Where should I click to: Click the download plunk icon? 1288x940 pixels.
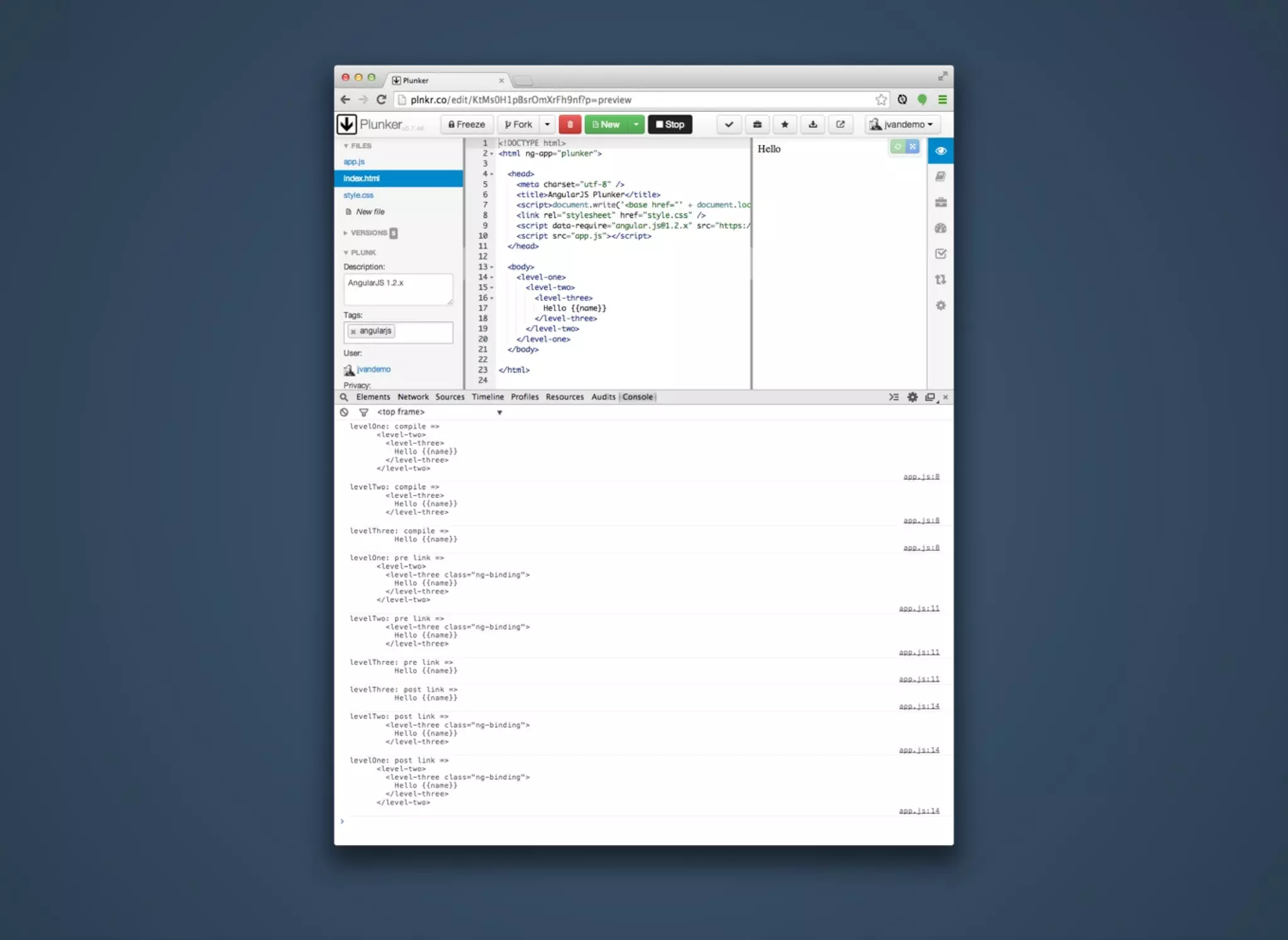(813, 124)
